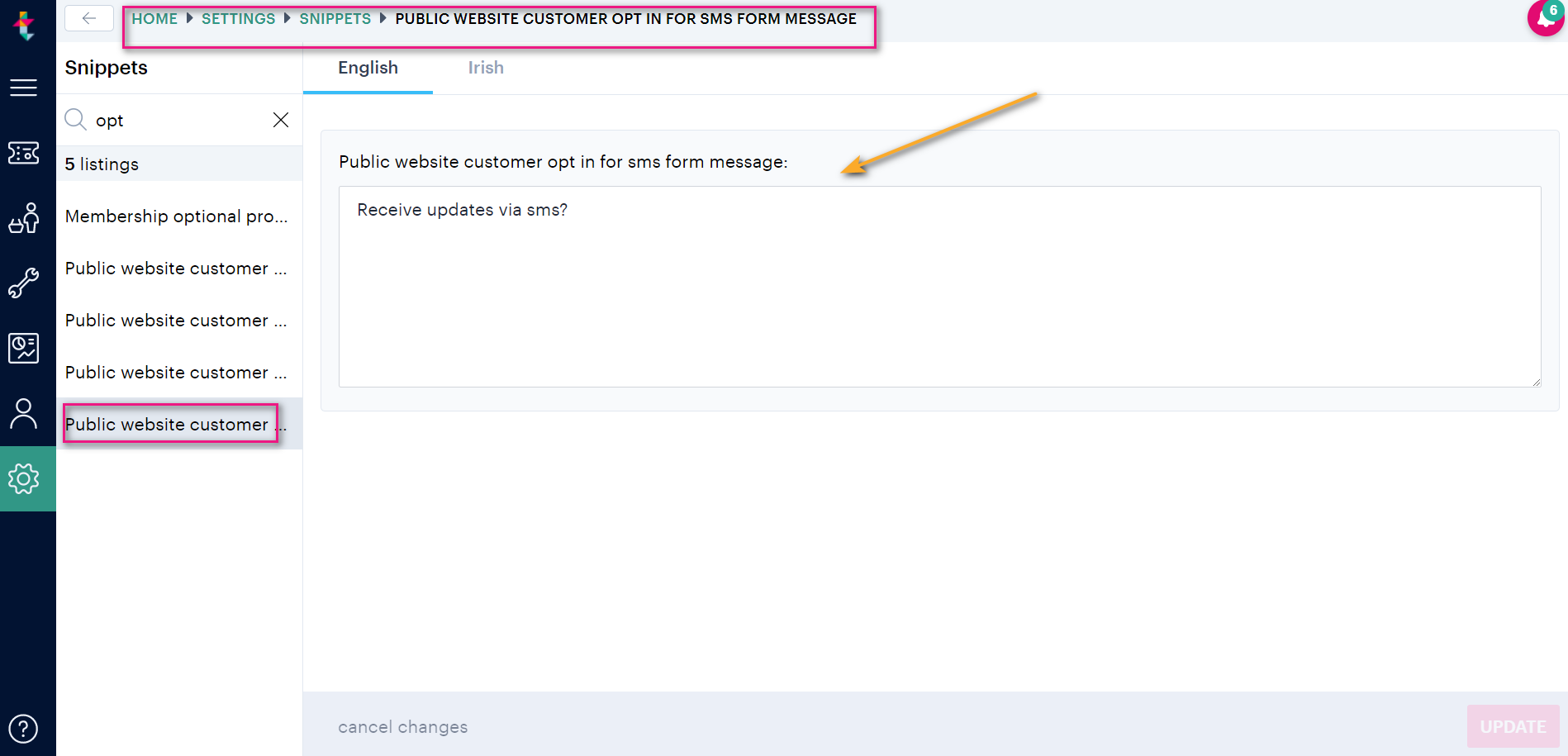Switch to the Irish tab
Screen dimensions: 1568x756
click(x=486, y=68)
